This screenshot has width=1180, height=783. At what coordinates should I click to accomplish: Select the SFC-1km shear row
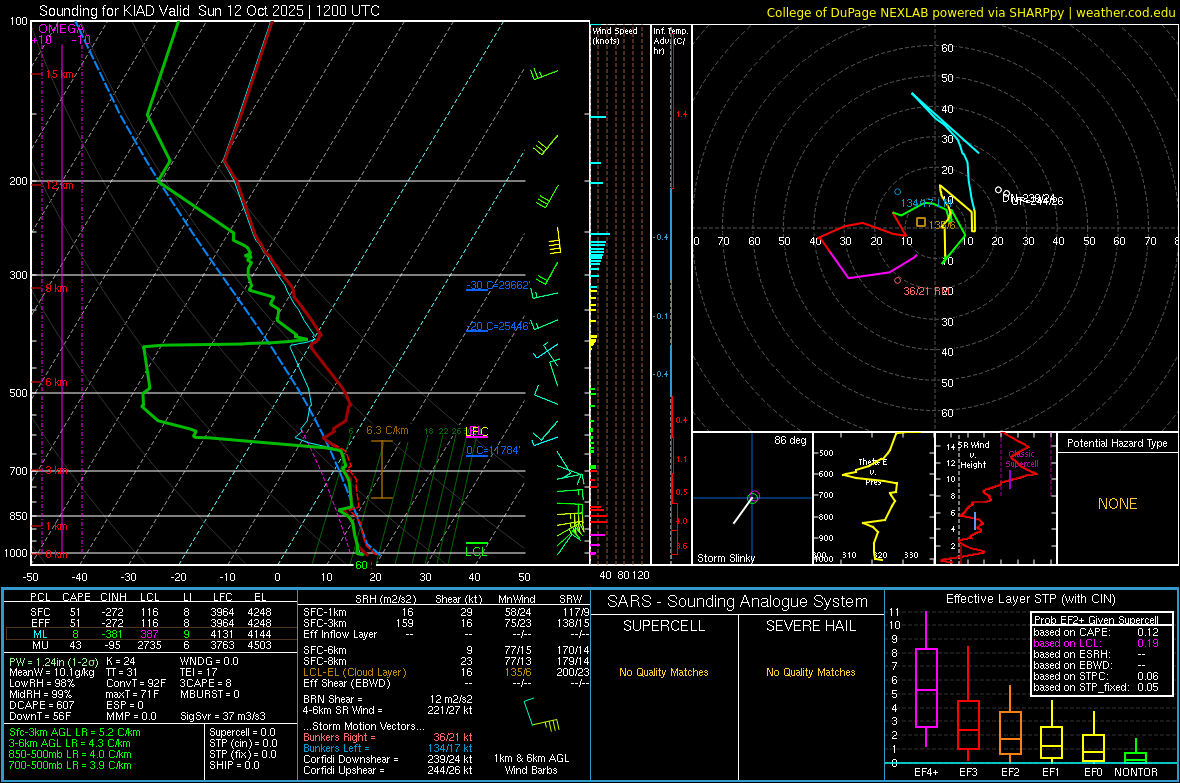pyautogui.click(x=446, y=612)
